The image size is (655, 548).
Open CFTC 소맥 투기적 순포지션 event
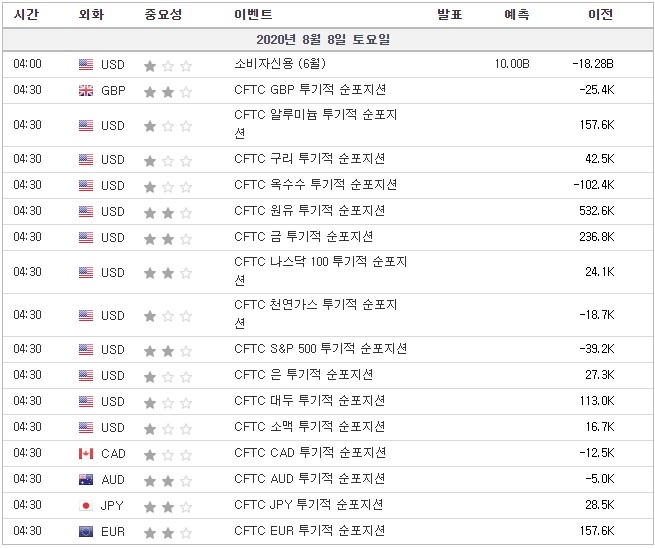[x=310, y=426]
